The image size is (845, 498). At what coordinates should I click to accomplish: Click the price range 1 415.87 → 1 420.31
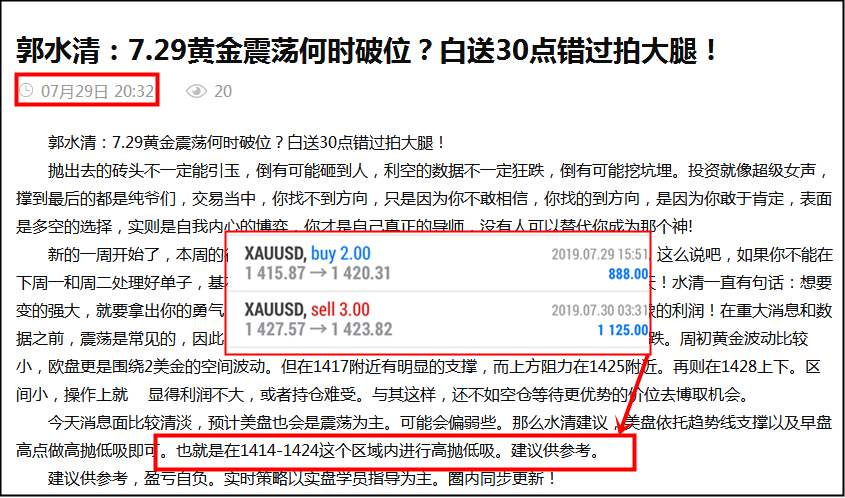pyautogui.click(x=317, y=274)
